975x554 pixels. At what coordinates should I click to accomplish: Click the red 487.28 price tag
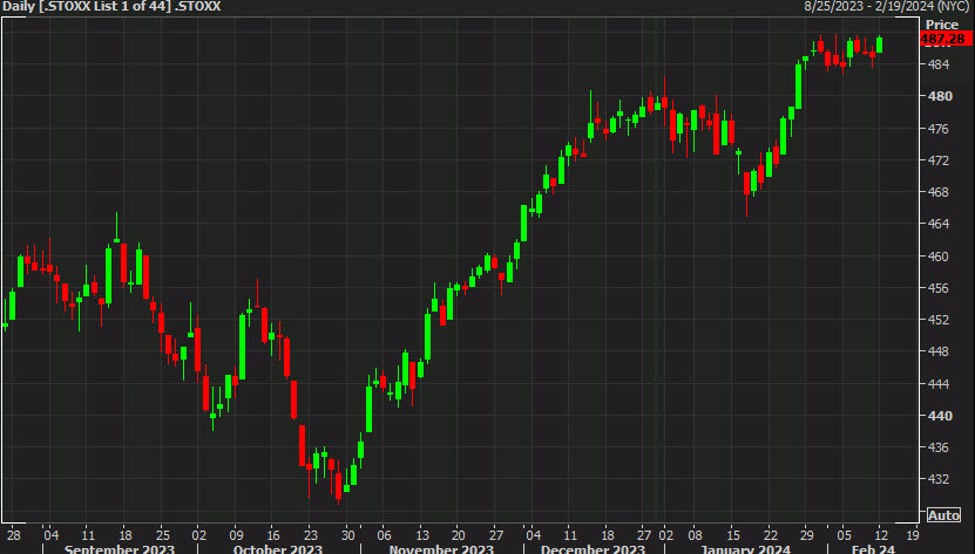tap(945, 39)
